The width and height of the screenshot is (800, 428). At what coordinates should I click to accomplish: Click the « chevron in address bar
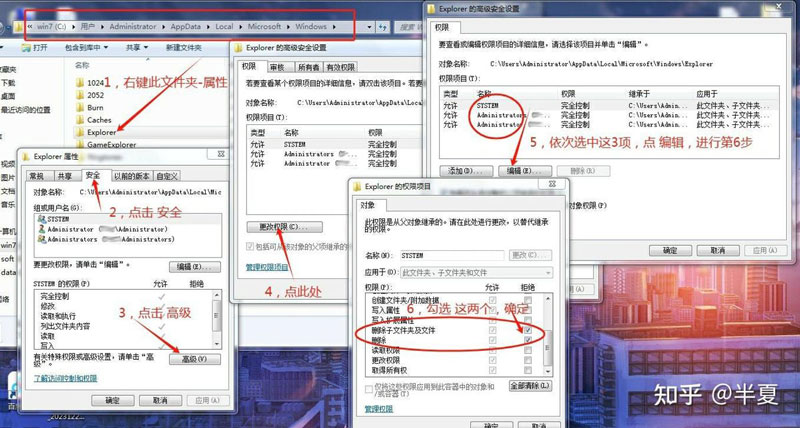pos(31,27)
